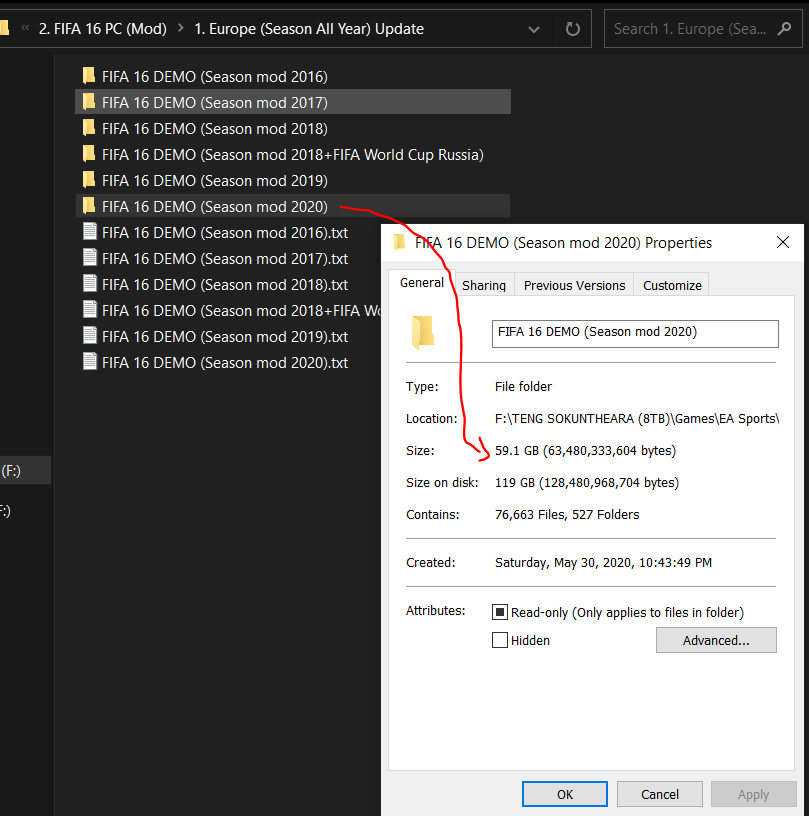
Task: Click text file icon of Season mod 2017.txt
Action: pos(89,258)
